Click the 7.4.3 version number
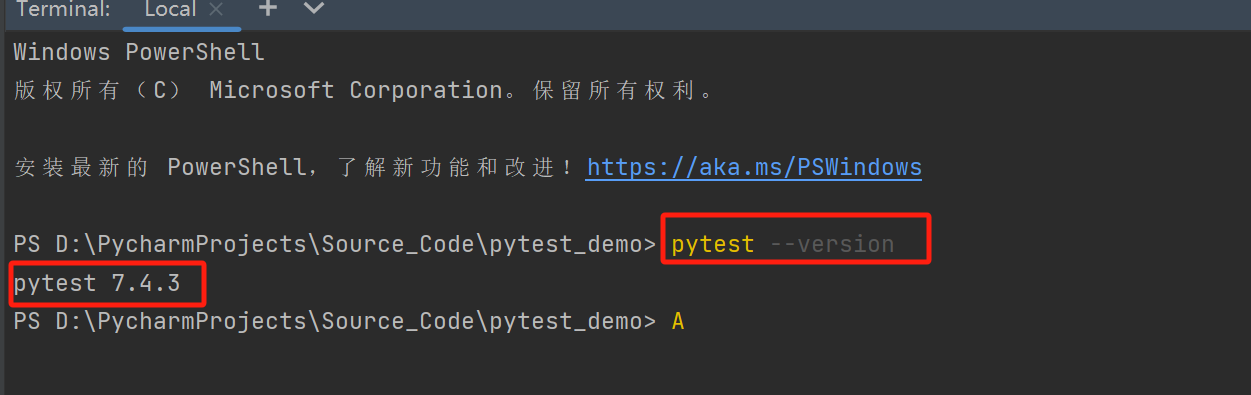Screen dimensions: 1251x395 click(x=146, y=284)
